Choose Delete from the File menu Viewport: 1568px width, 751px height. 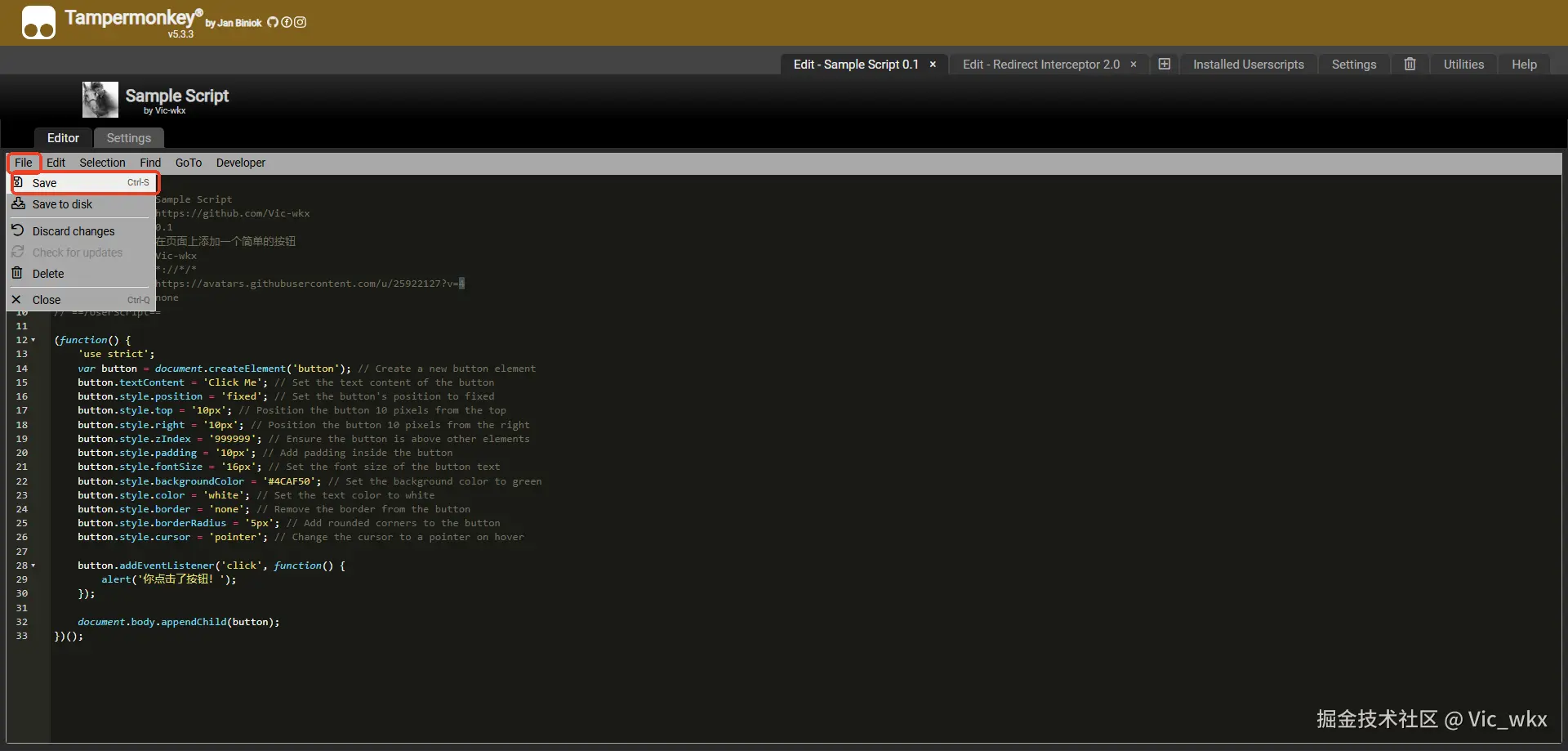point(47,273)
